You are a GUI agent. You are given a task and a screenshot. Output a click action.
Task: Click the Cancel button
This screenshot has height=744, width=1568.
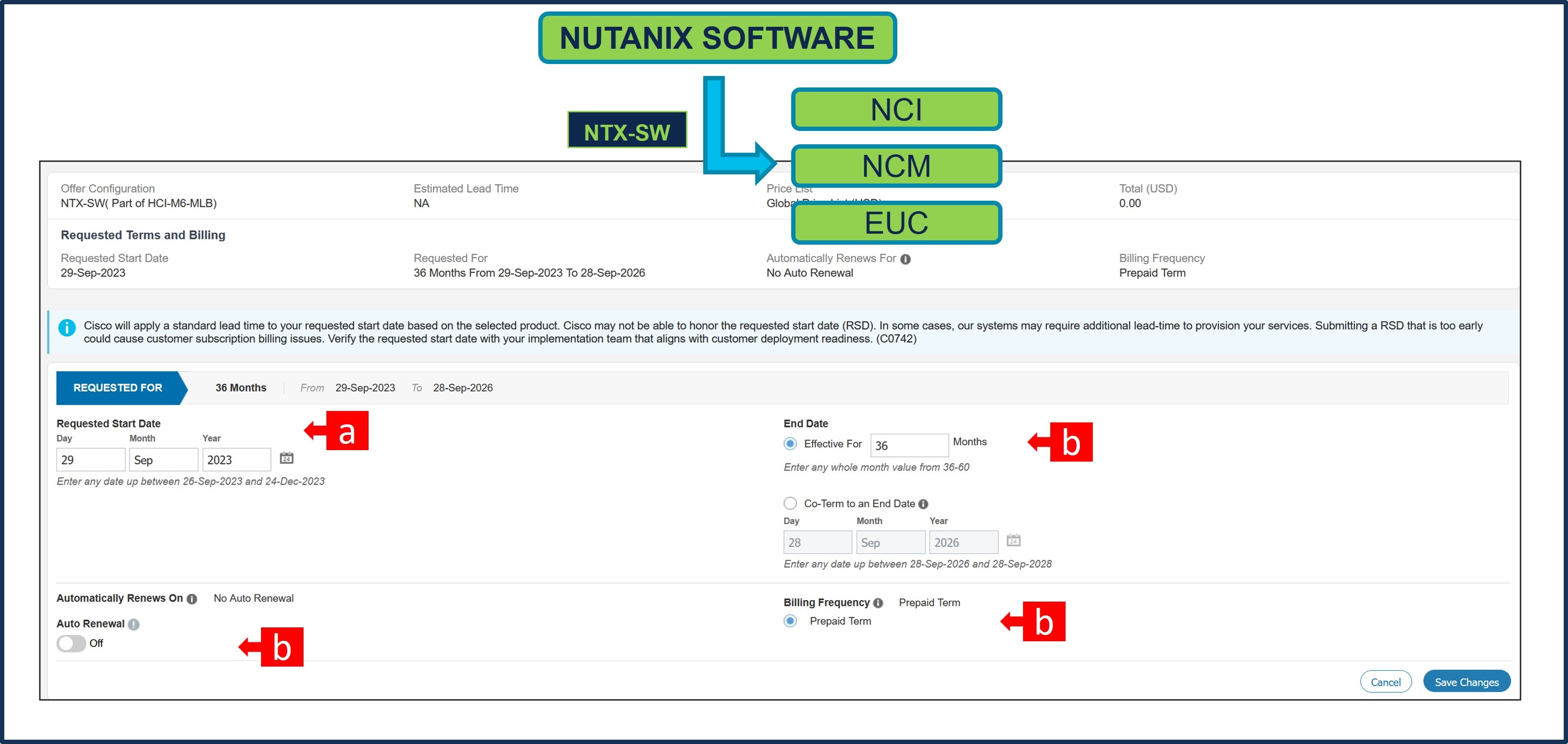pyautogui.click(x=1385, y=681)
